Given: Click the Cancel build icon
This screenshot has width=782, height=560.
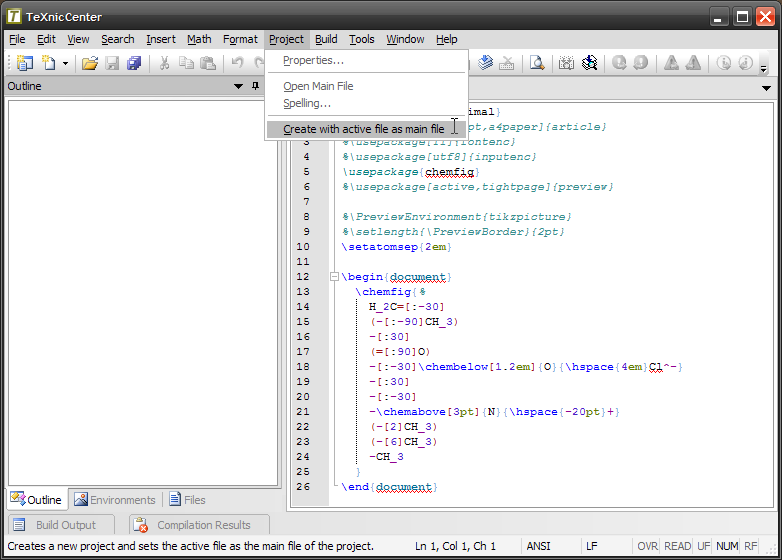Looking at the screenshot, I should [x=507, y=63].
